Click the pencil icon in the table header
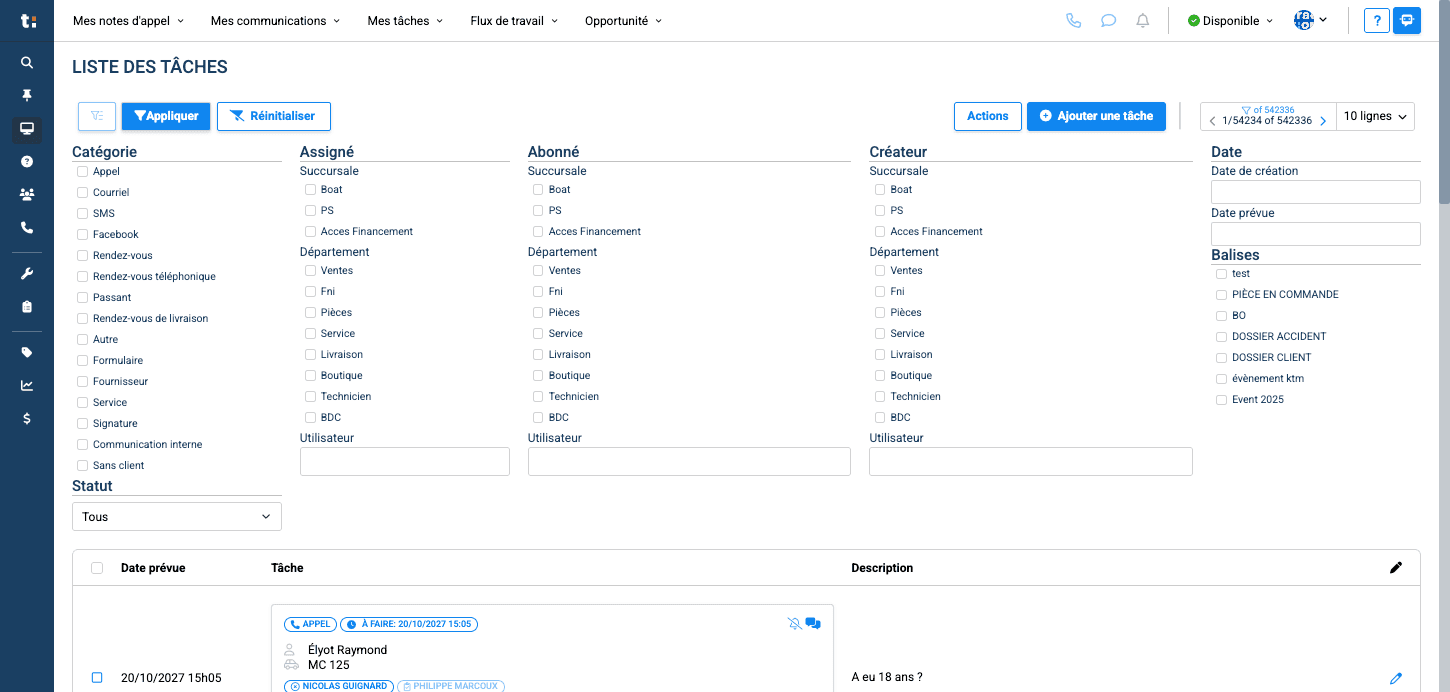The height and width of the screenshot is (692, 1450). [x=1396, y=568]
